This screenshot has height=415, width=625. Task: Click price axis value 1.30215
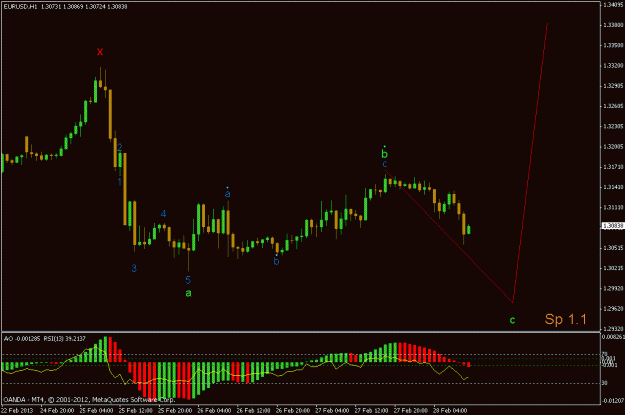point(613,268)
